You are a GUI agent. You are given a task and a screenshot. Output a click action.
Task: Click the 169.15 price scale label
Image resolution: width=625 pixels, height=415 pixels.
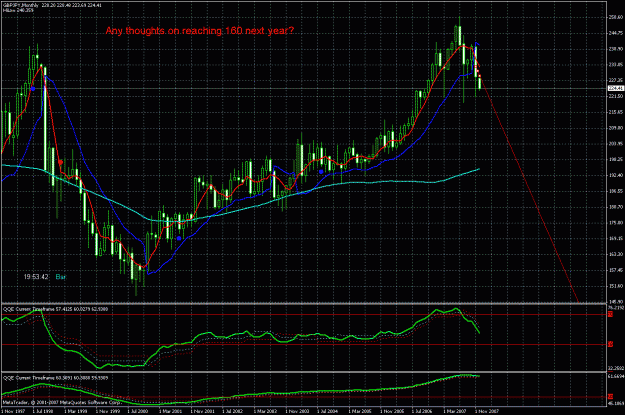[616, 238]
